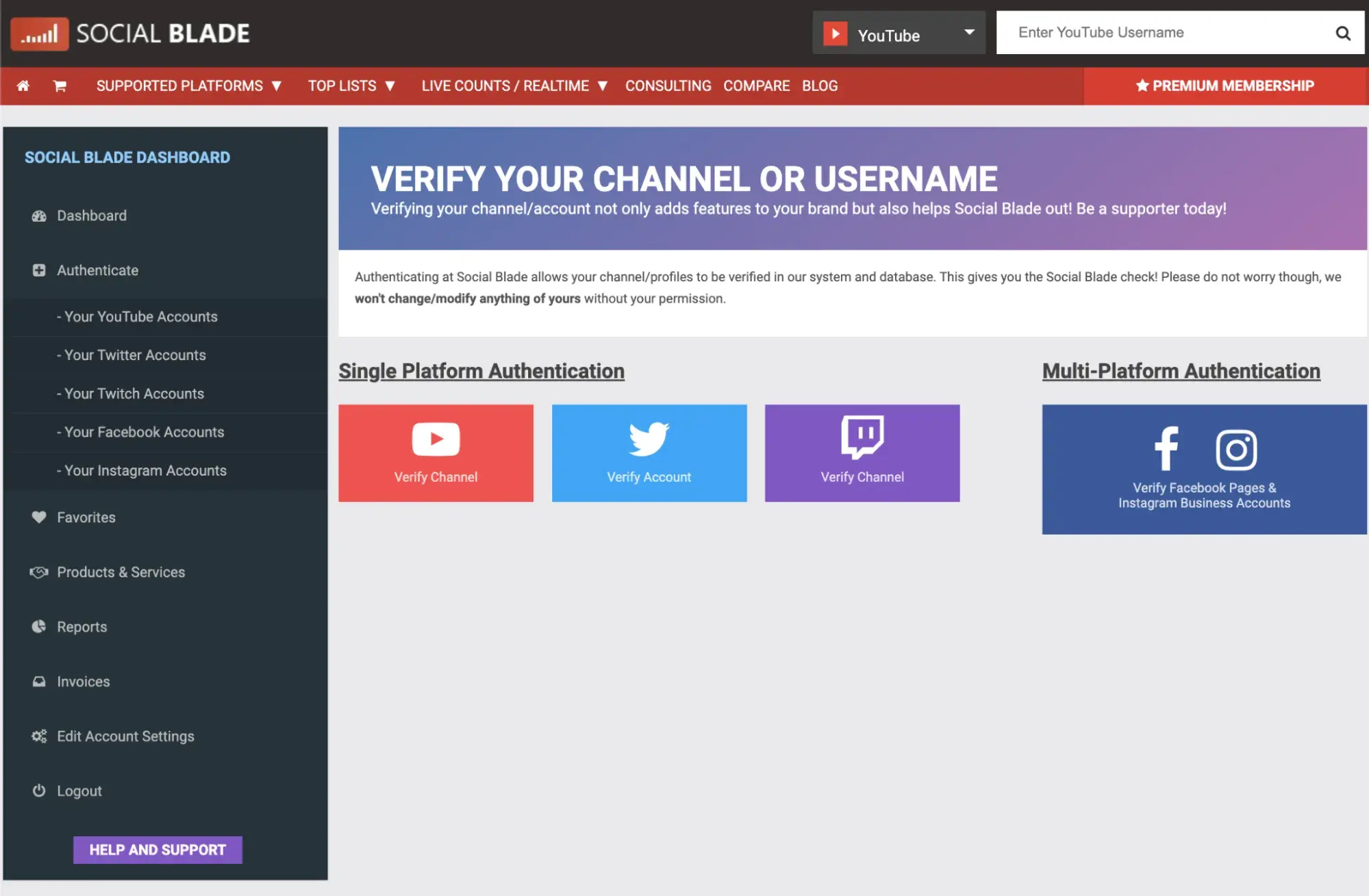
Task: Expand Live Counts / Realtime menu
Action: [514, 86]
